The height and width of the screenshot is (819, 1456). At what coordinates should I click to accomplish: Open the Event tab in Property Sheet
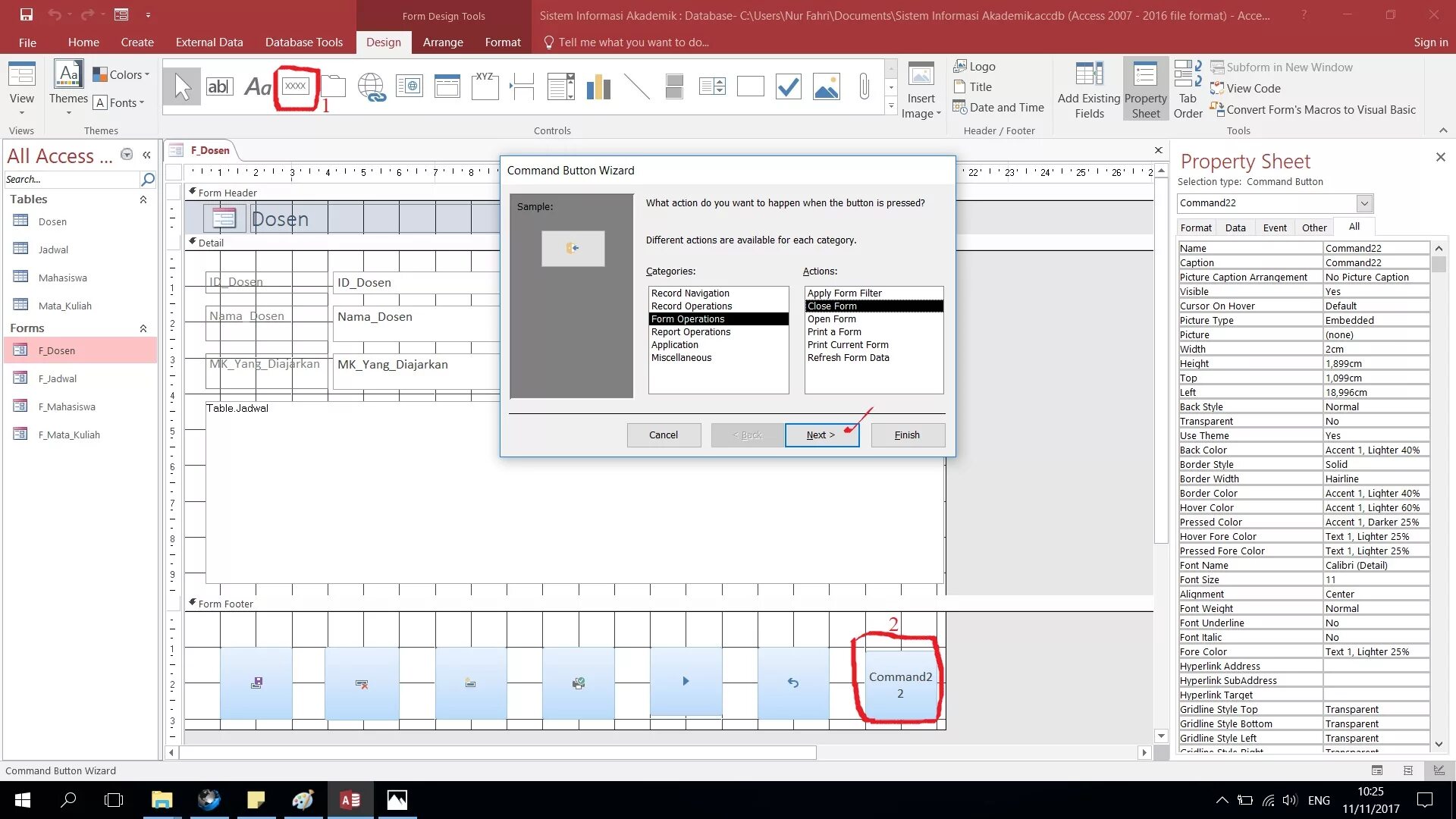[1274, 227]
